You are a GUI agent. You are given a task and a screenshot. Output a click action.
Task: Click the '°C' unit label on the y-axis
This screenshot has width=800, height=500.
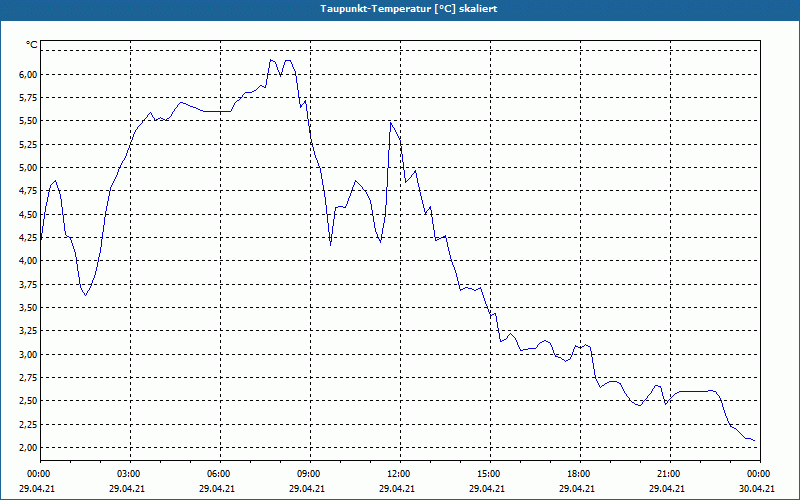point(32,45)
